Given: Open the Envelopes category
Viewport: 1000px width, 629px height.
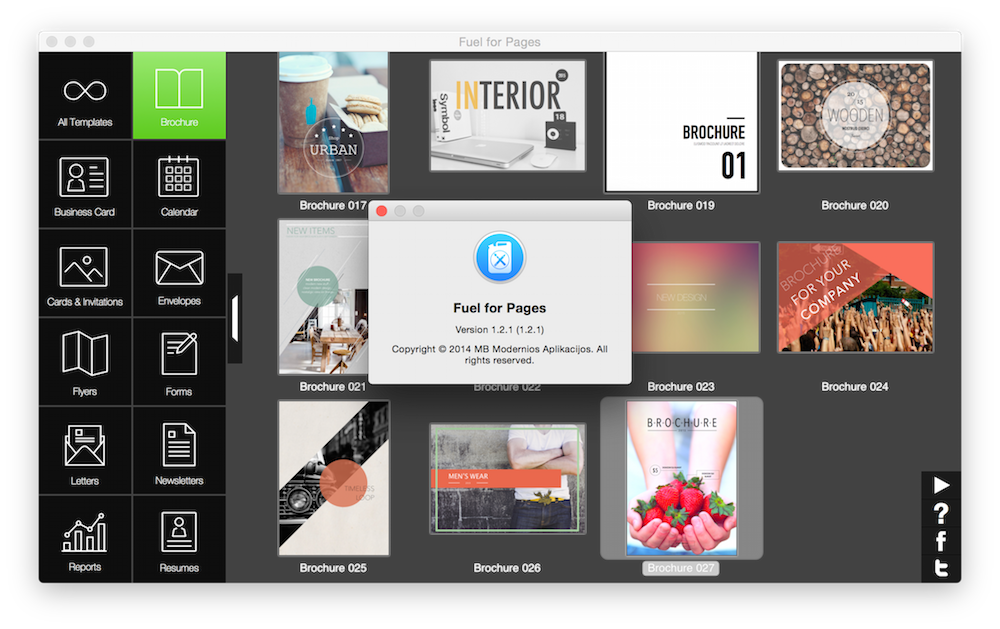Looking at the screenshot, I should tap(179, 274).
